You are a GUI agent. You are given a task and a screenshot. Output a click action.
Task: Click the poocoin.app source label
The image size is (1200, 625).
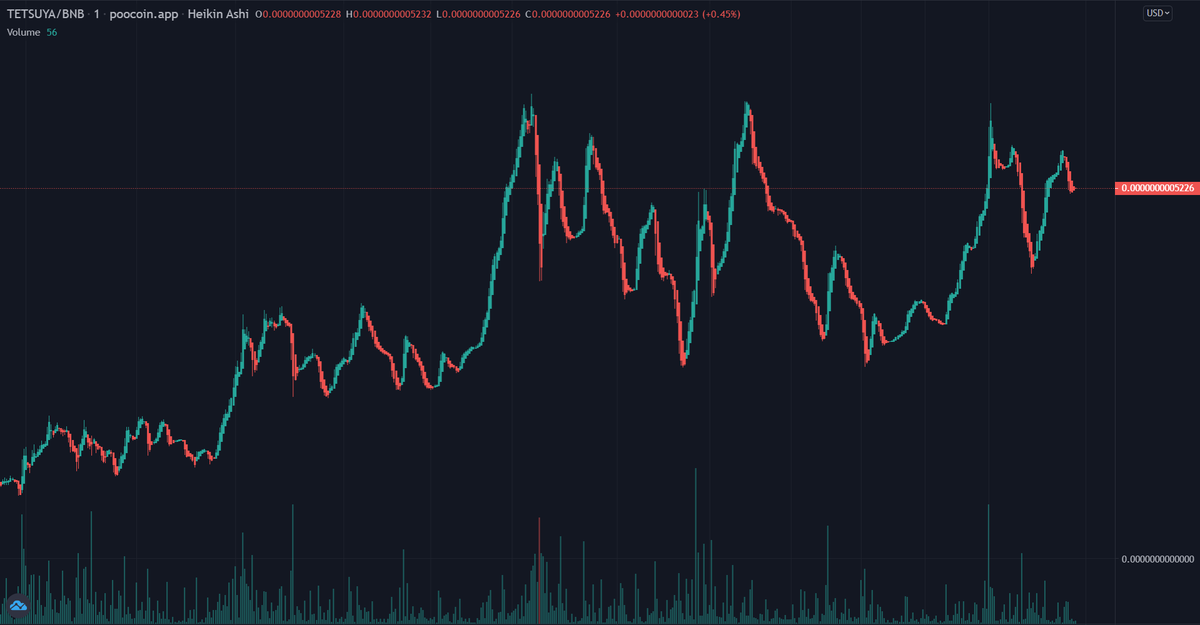(142, 14)
